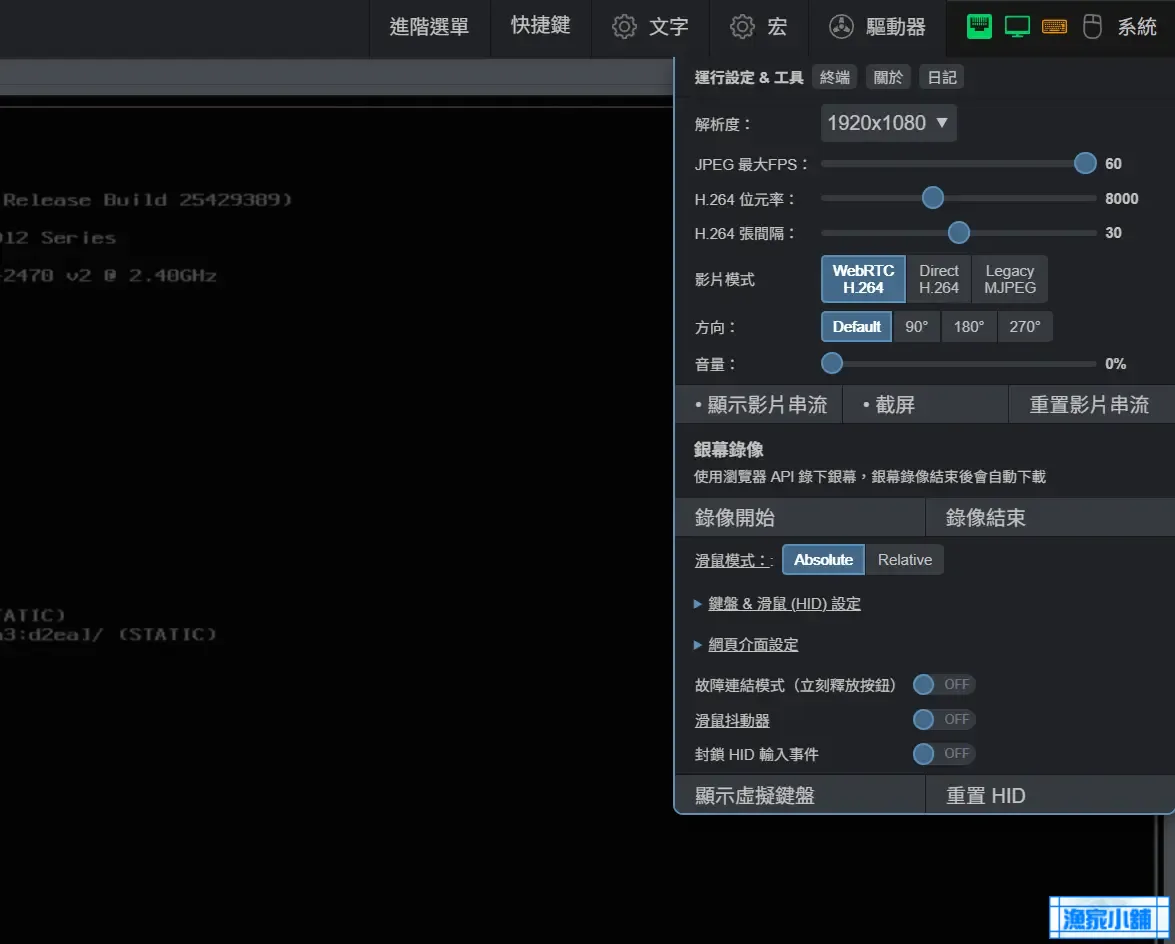Expand 網頁介面設定 section

[753, 644]
